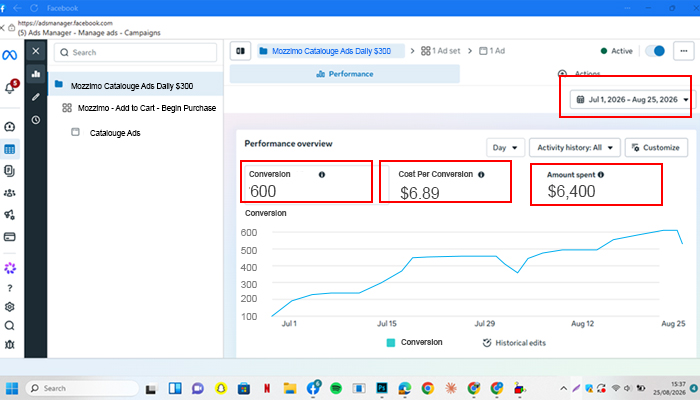Select the pencil edit icon
Viewport: 700px width, 400px height.
[36, 97]
